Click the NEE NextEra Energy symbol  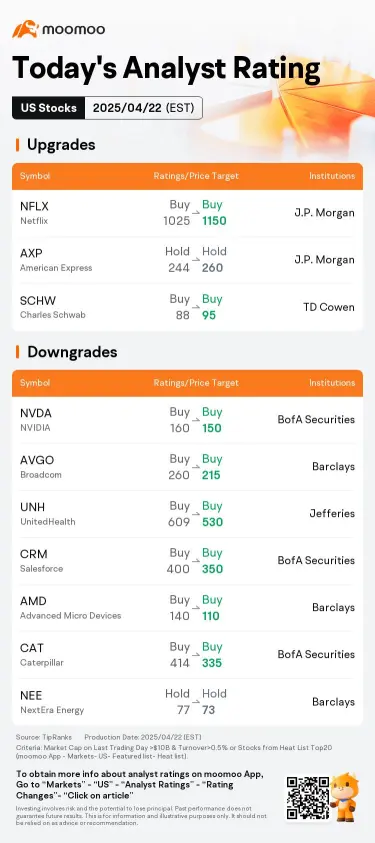[x=52, y=703]
